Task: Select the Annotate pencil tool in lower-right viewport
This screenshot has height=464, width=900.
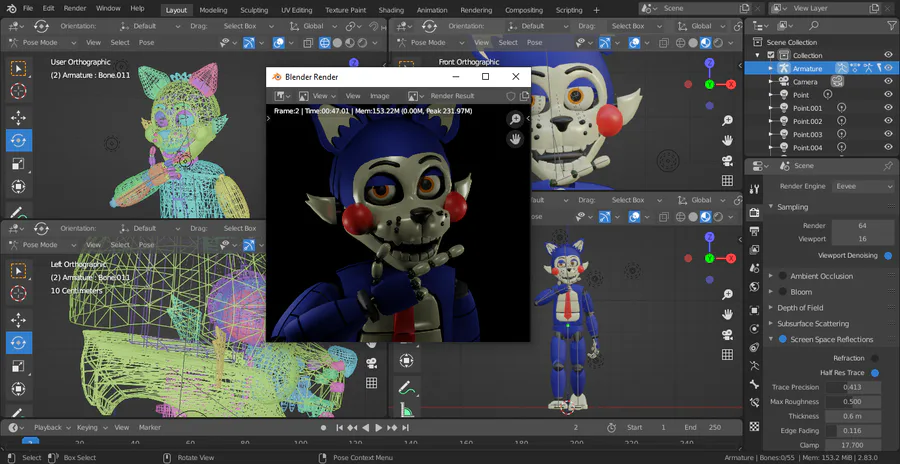Action: point(407,387)
